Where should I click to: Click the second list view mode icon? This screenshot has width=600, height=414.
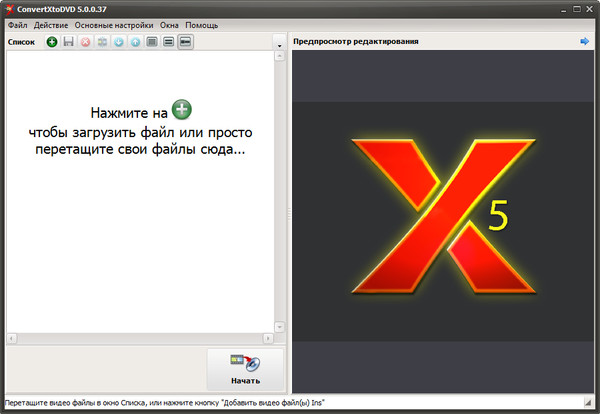point(169,42)
